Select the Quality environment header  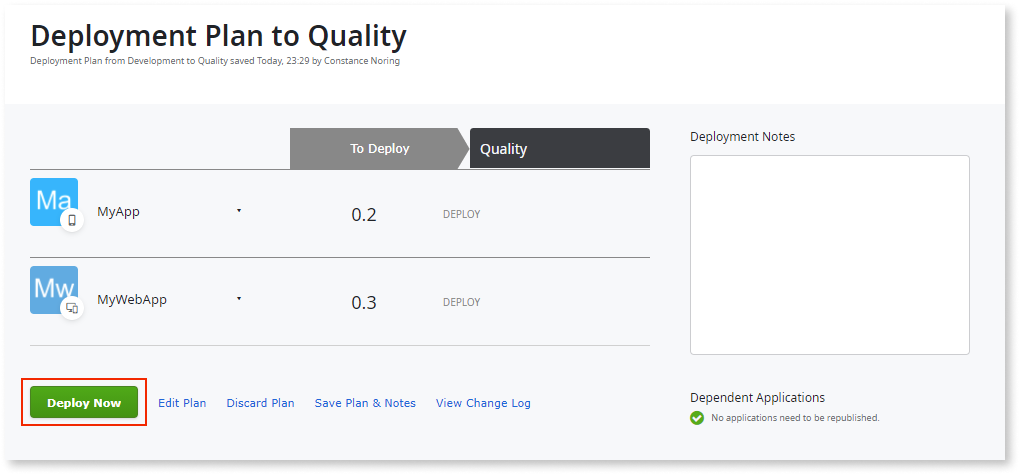[558, 149]
